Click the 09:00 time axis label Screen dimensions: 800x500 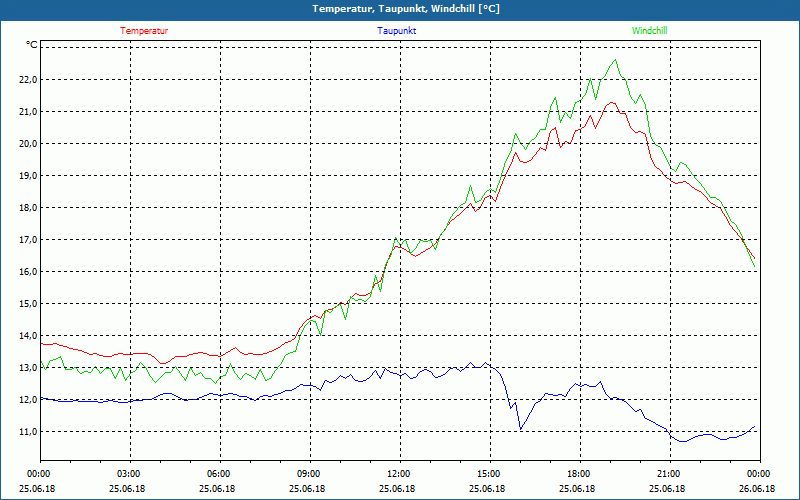[309, 474]
